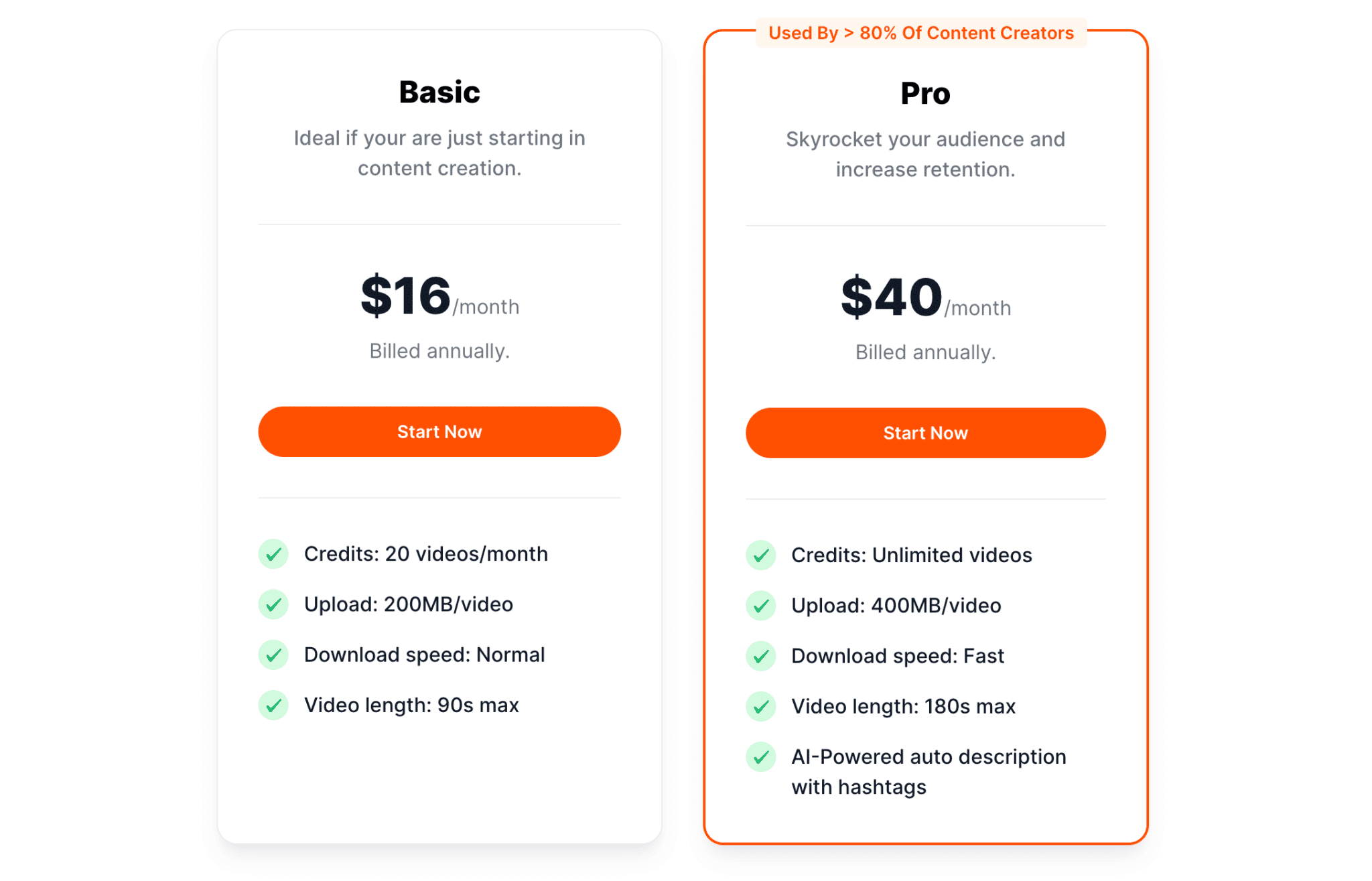This screenshot has height=881, width=1372.
Task: Click checkmark beside Download speed: Fast
Action: [760, 656]
